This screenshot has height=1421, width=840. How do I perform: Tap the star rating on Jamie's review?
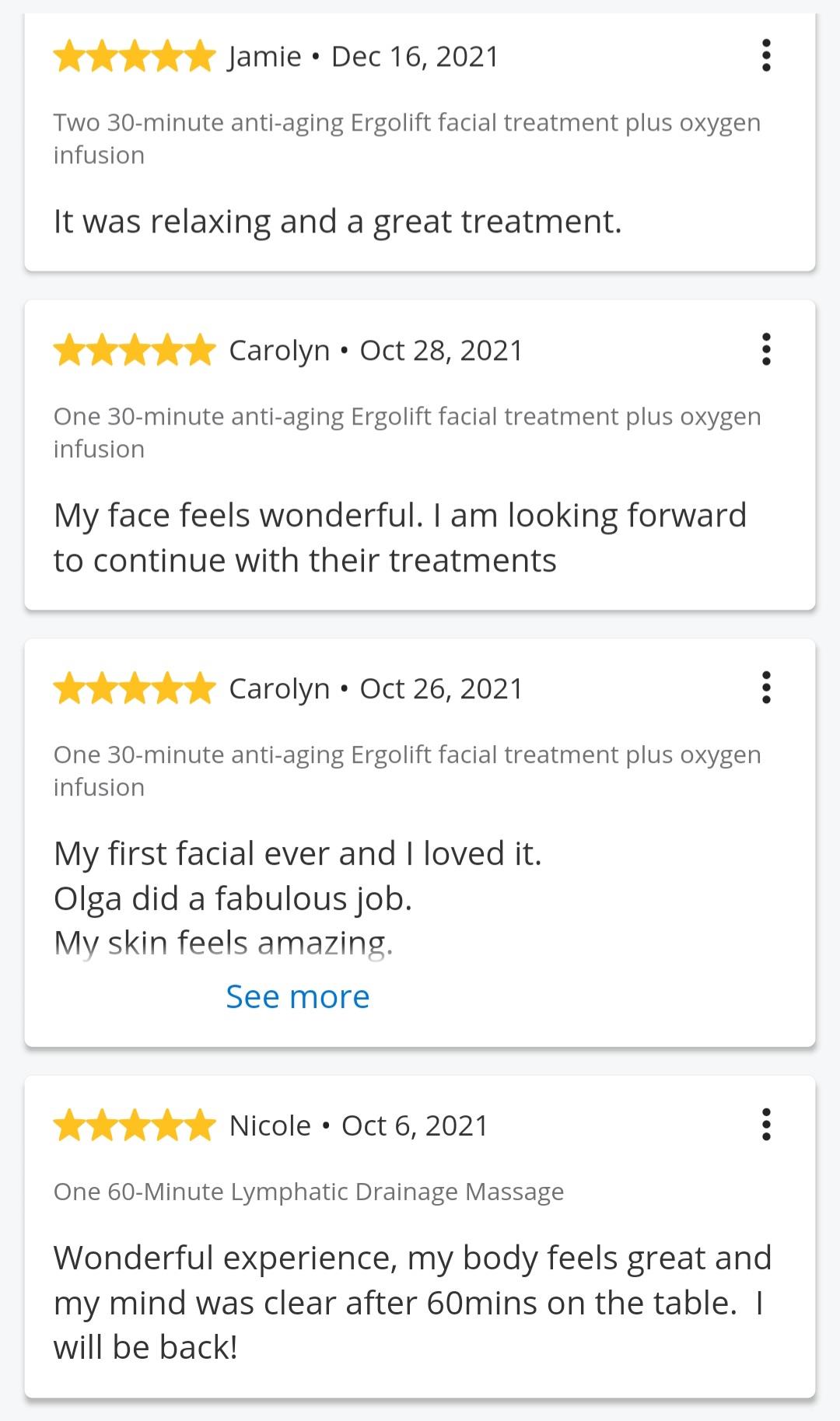pyautogui.click(x=135, y=56)
